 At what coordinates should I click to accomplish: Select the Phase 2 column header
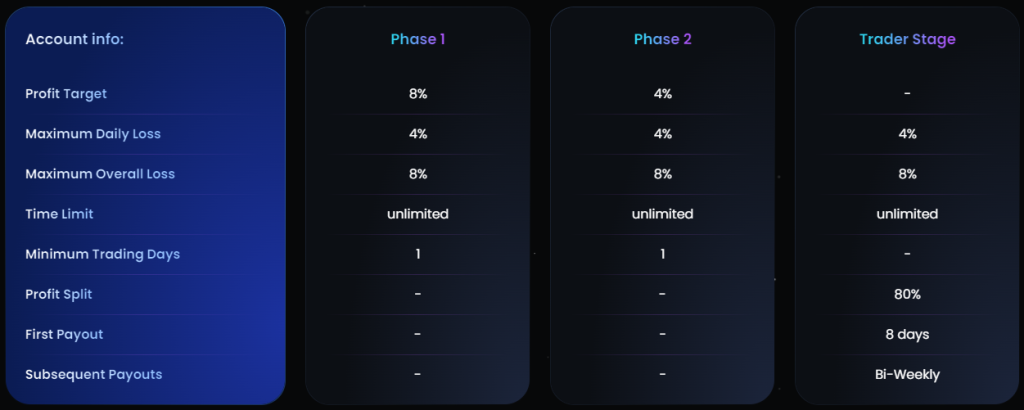click(x=662, y=40)
